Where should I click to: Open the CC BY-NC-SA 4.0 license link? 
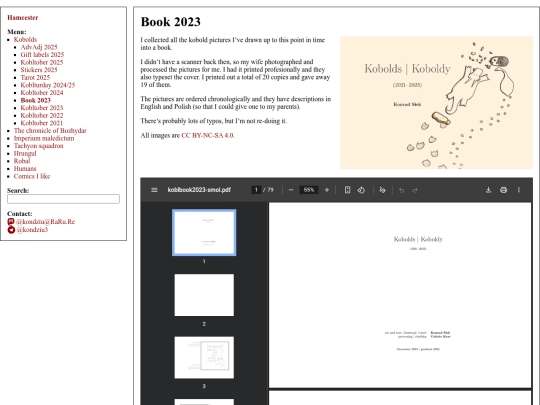pos(208,135)
